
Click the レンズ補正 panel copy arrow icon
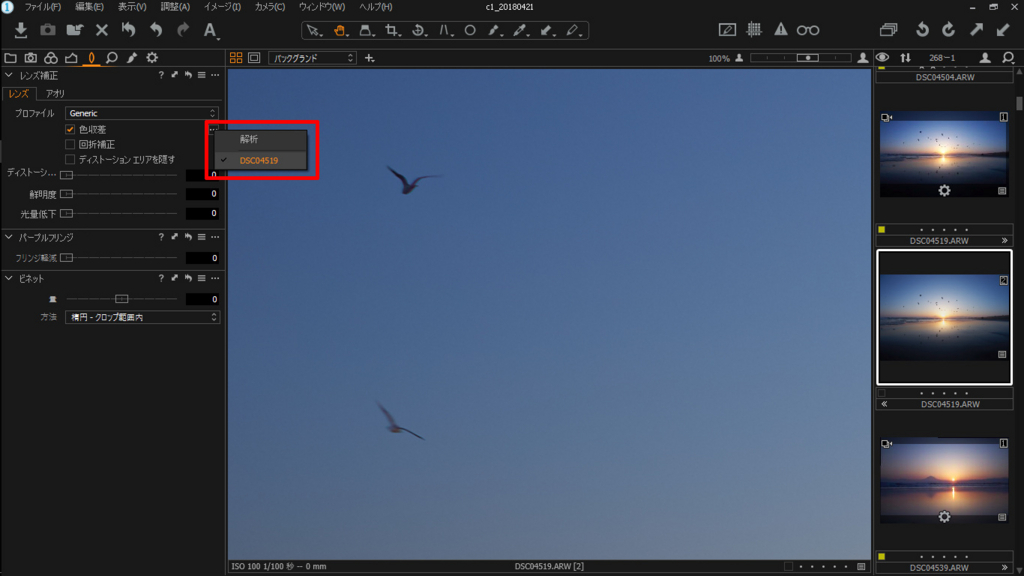[174, 75]
